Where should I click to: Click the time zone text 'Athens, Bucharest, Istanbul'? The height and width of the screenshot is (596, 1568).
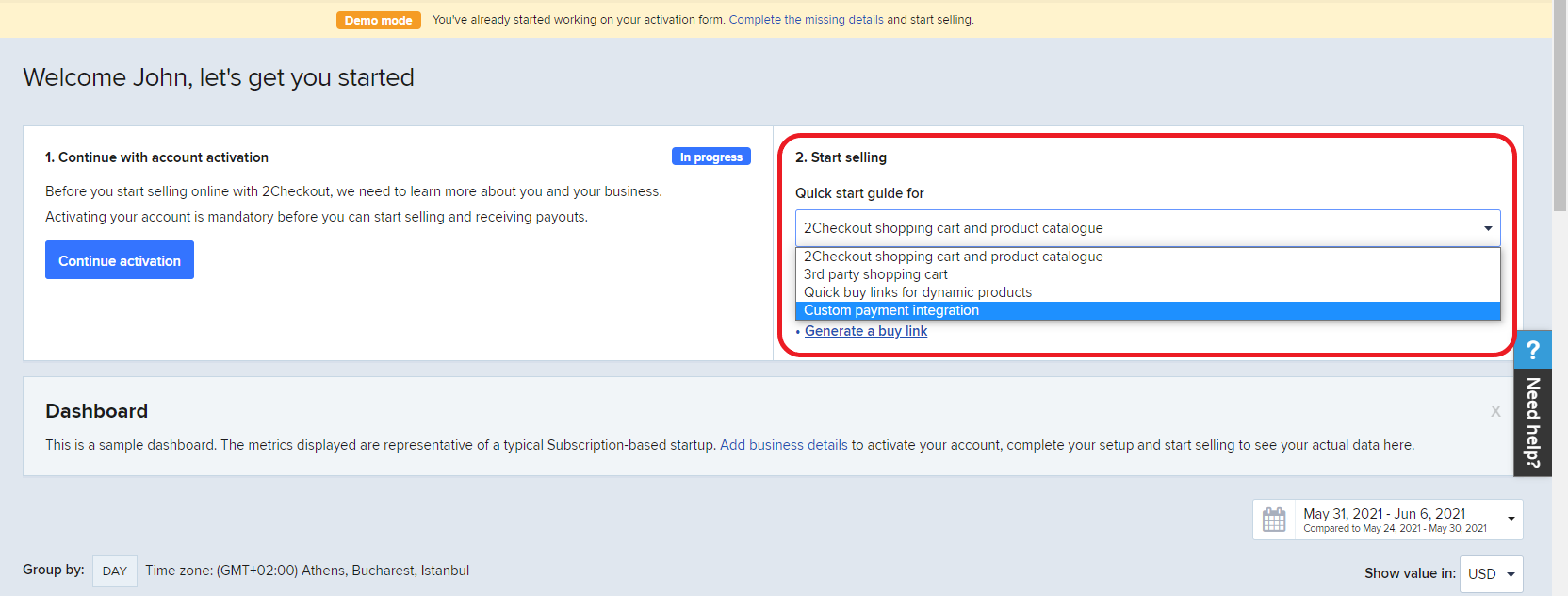(x=385, y=571)
